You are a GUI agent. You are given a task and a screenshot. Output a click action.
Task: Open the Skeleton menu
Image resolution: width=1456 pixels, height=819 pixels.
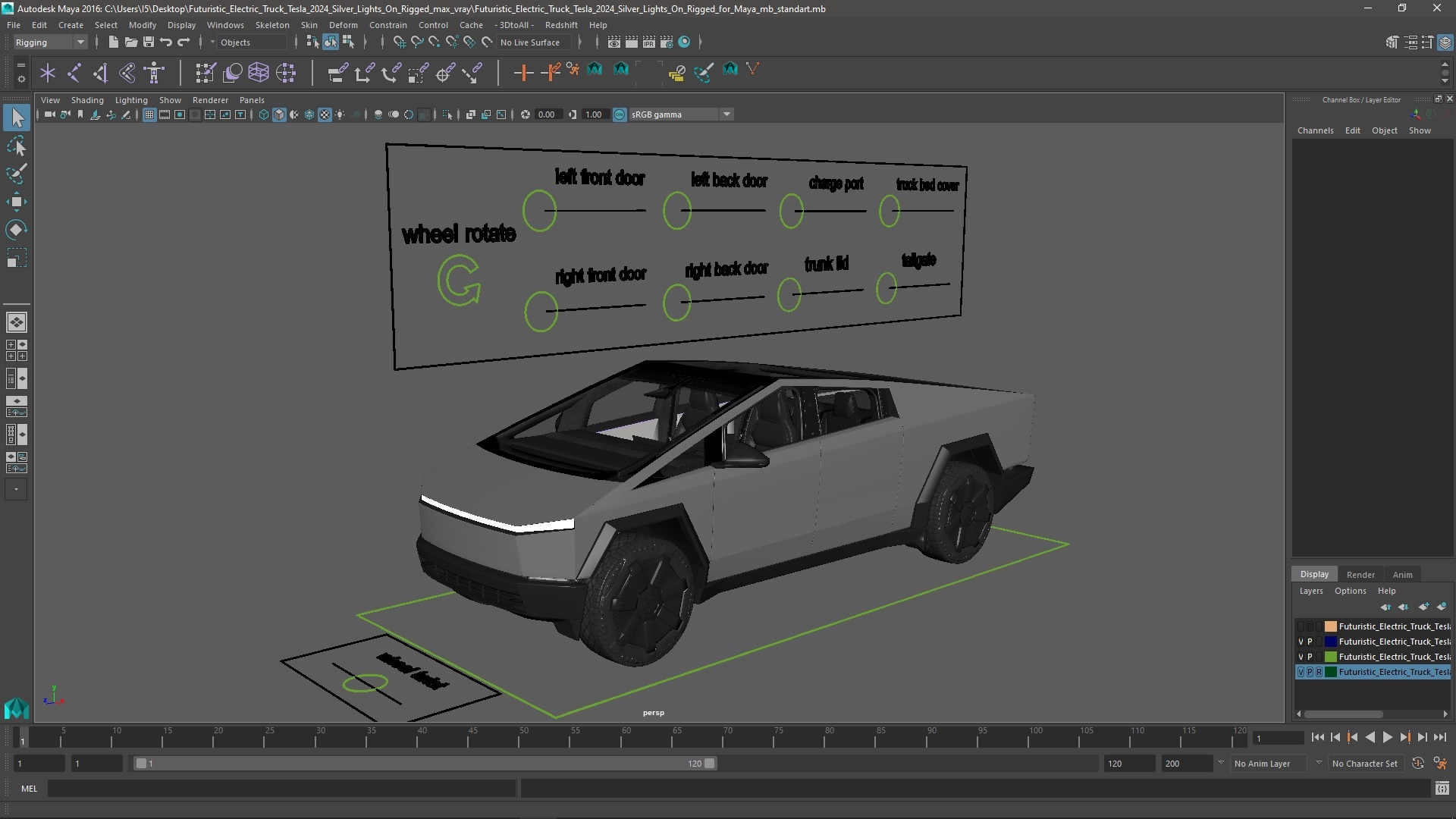pos(272,25)
